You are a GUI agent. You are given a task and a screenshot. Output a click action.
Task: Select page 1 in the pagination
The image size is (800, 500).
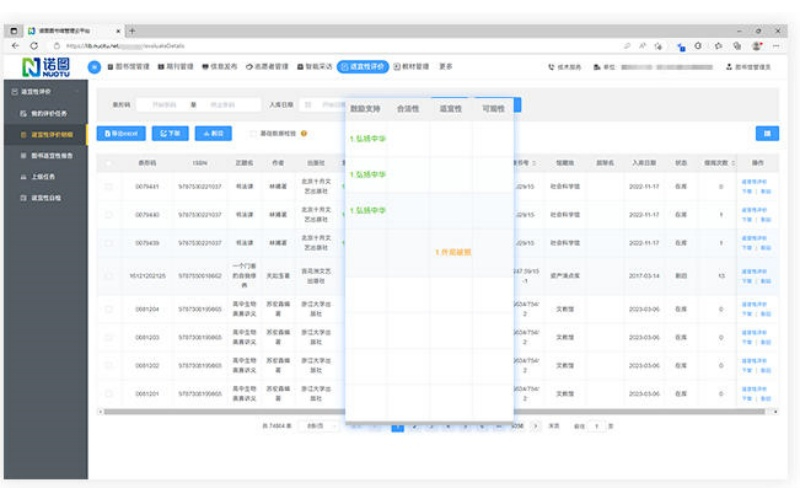pyautogui.click(x=397, y=427)
